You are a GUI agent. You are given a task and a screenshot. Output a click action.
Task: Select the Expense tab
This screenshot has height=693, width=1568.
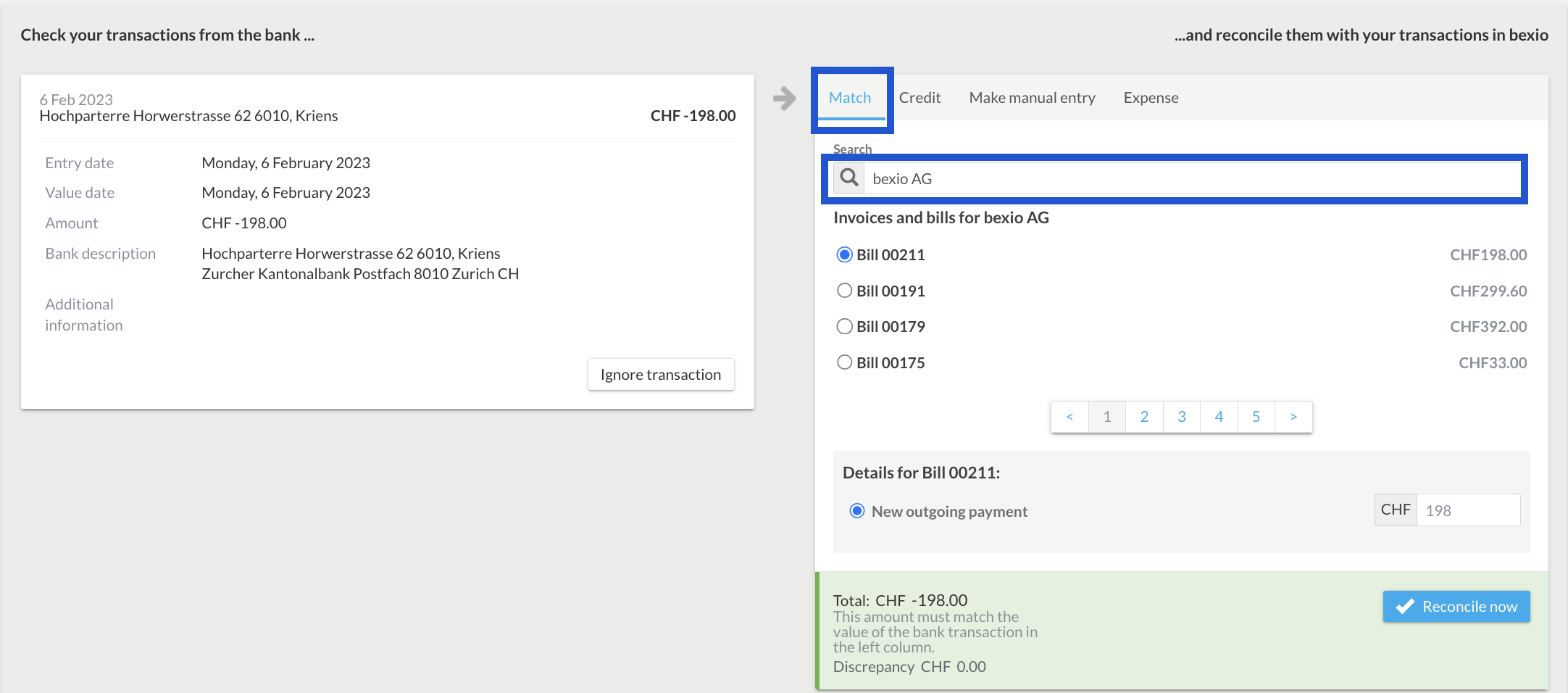point(1151,98)
